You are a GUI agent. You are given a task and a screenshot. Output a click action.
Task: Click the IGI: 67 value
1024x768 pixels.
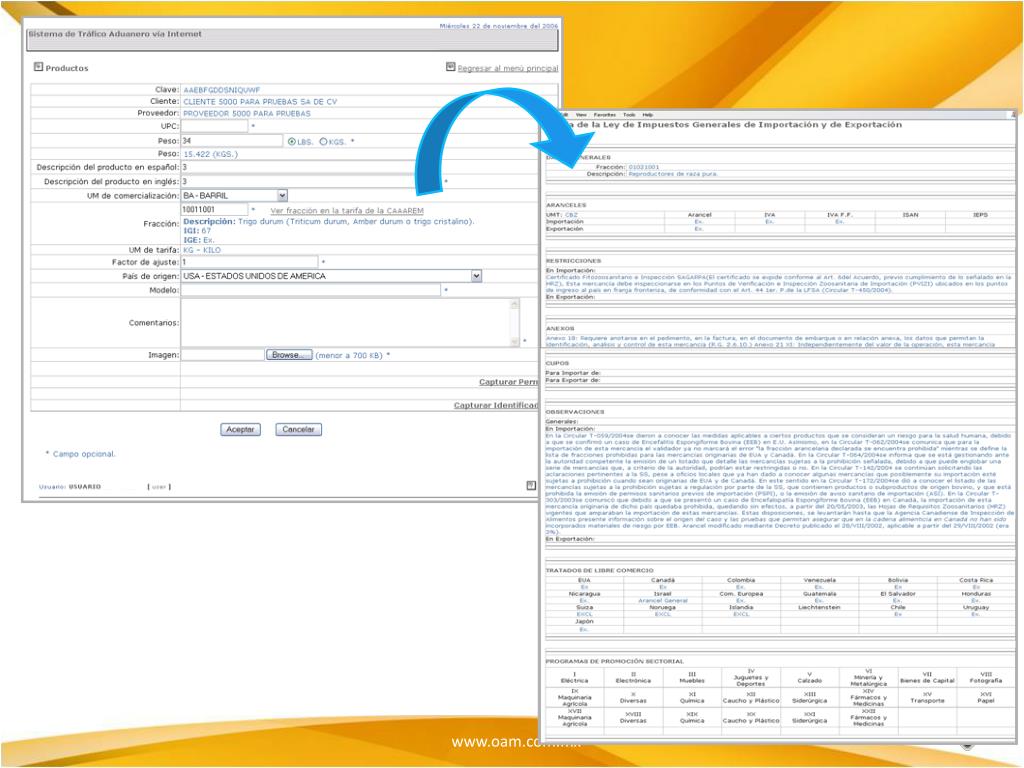197,231
